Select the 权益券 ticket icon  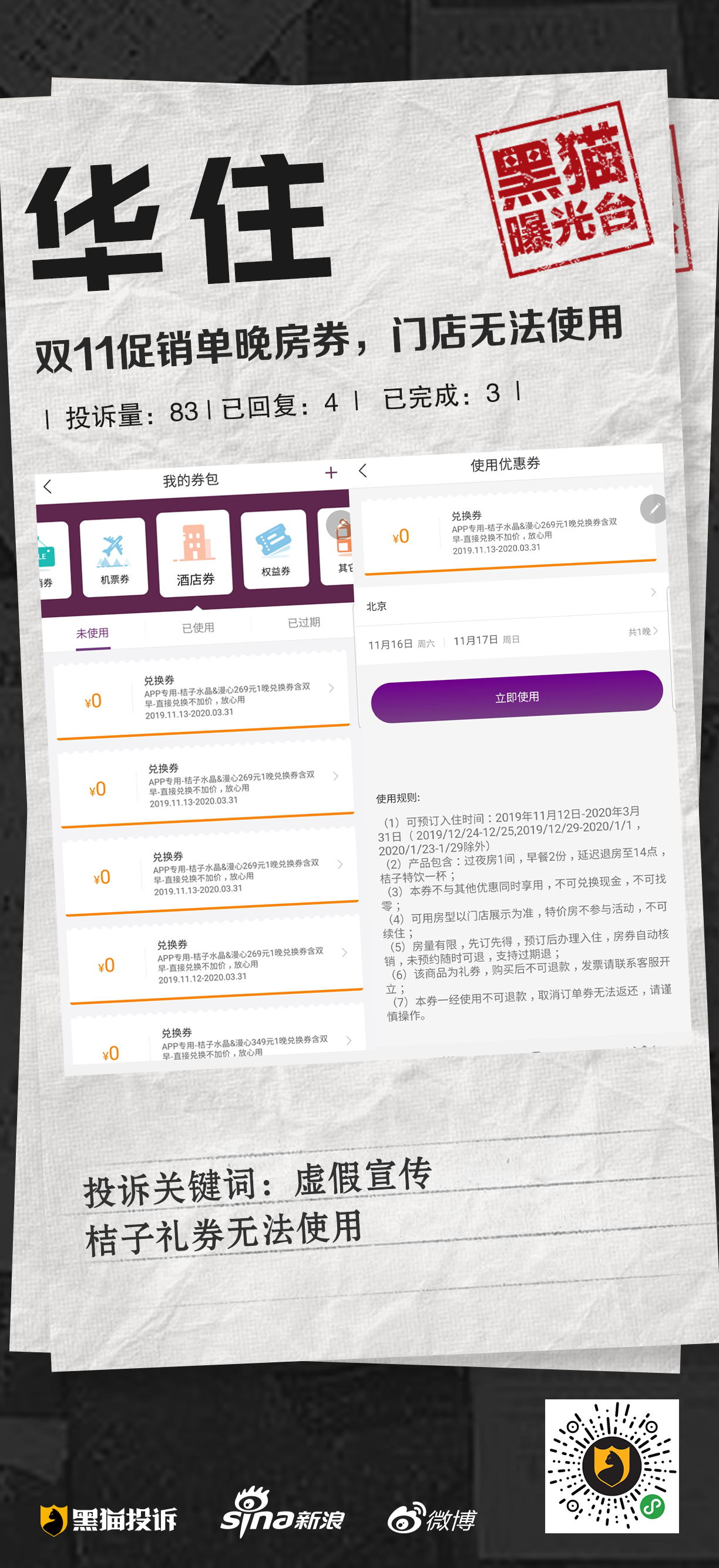[274, 540]
